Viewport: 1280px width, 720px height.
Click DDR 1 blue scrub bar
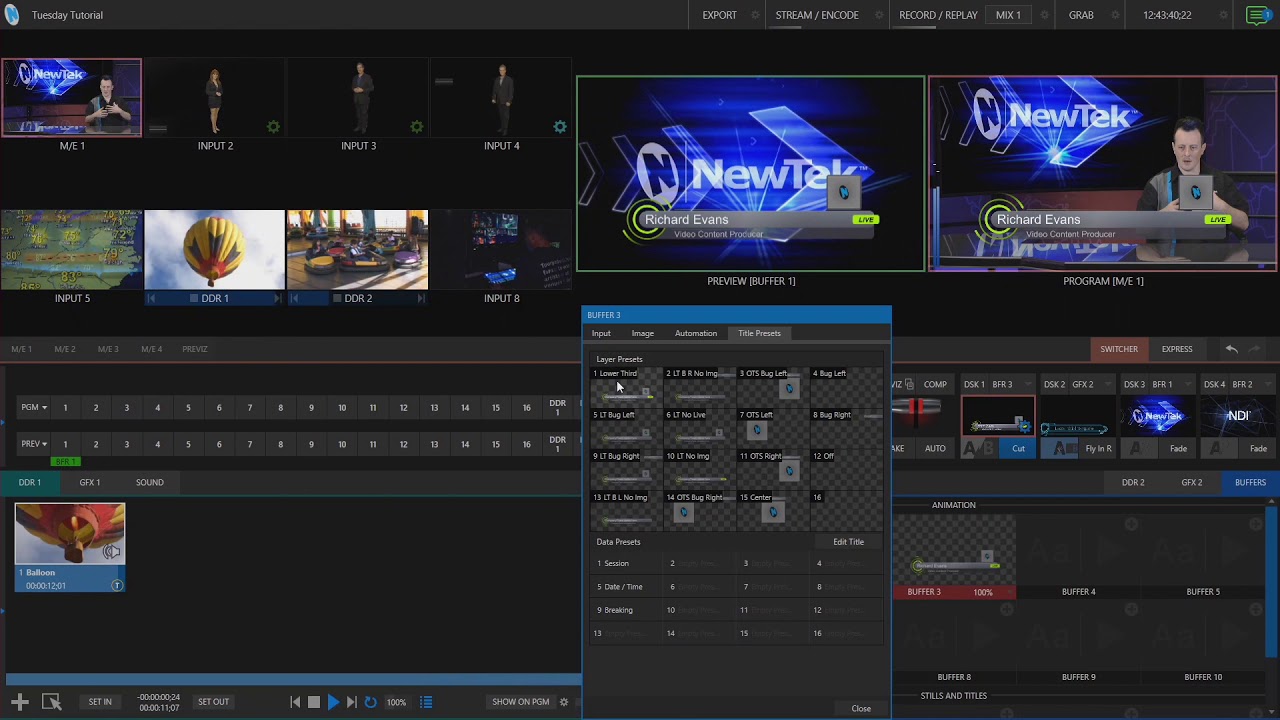pyautogui.click(x=293, y=680)
